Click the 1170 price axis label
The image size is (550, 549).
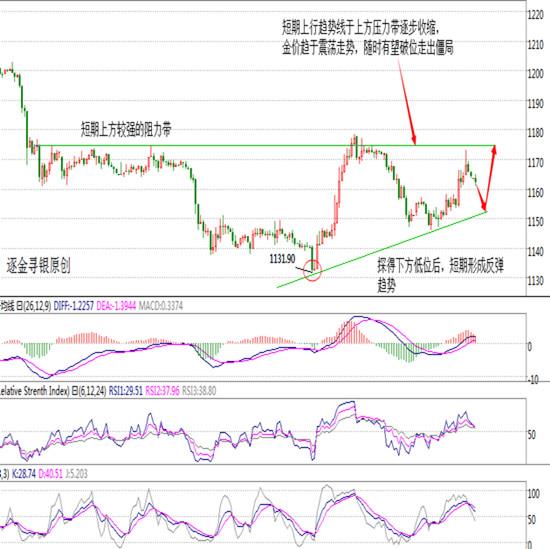[536, 163]
